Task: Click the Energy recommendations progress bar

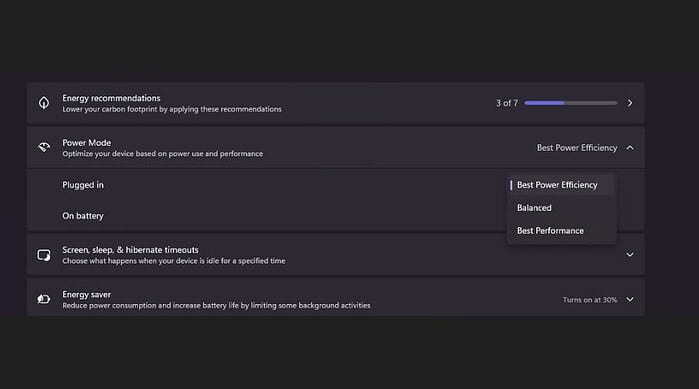Action: 571,103
